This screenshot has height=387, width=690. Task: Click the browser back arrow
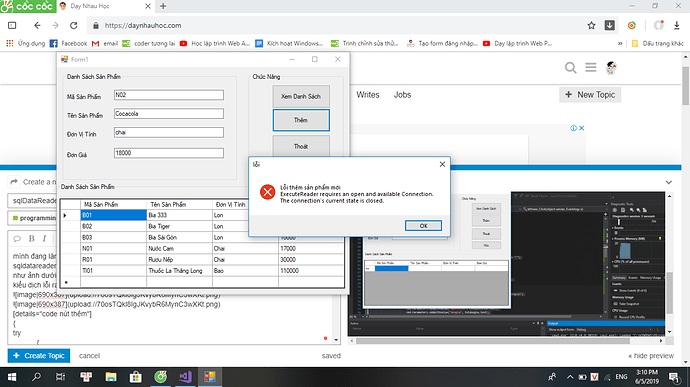[37, 26]
